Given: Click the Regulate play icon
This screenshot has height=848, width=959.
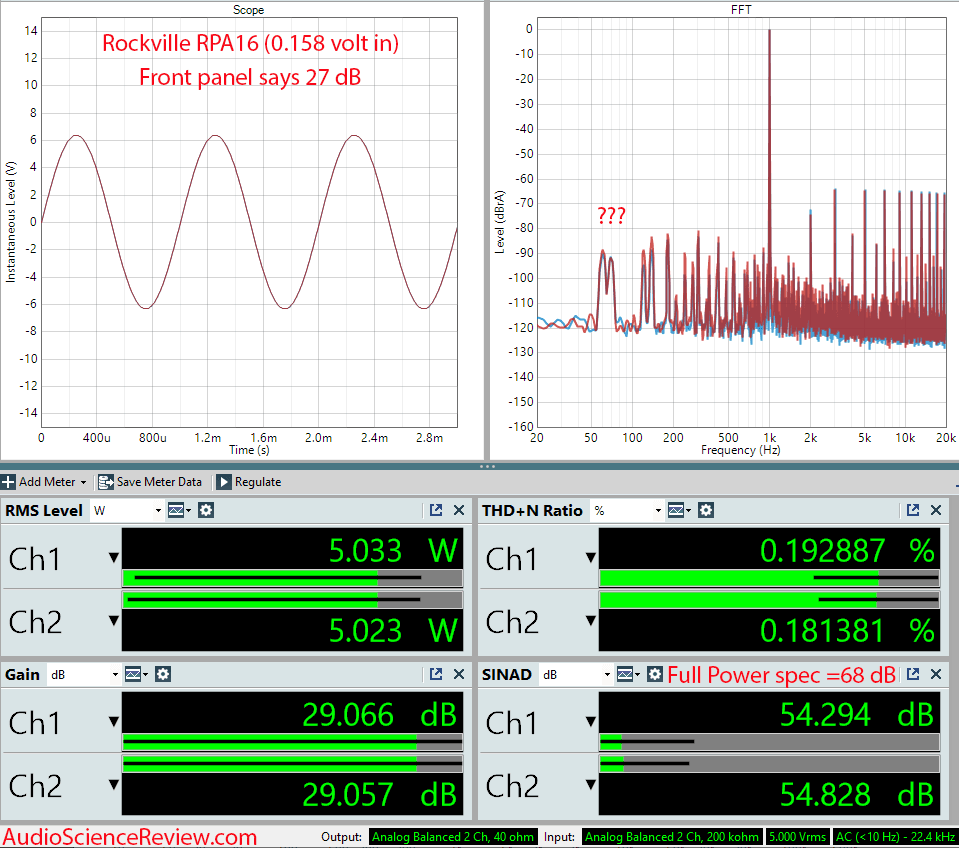Looking at the screenshot, I should [x=224, y=482].
